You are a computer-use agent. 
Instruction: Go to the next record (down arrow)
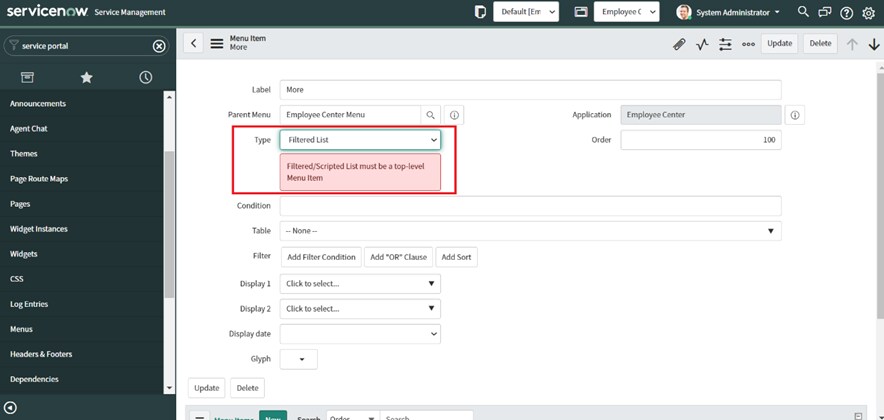click(x=874, y=44)
